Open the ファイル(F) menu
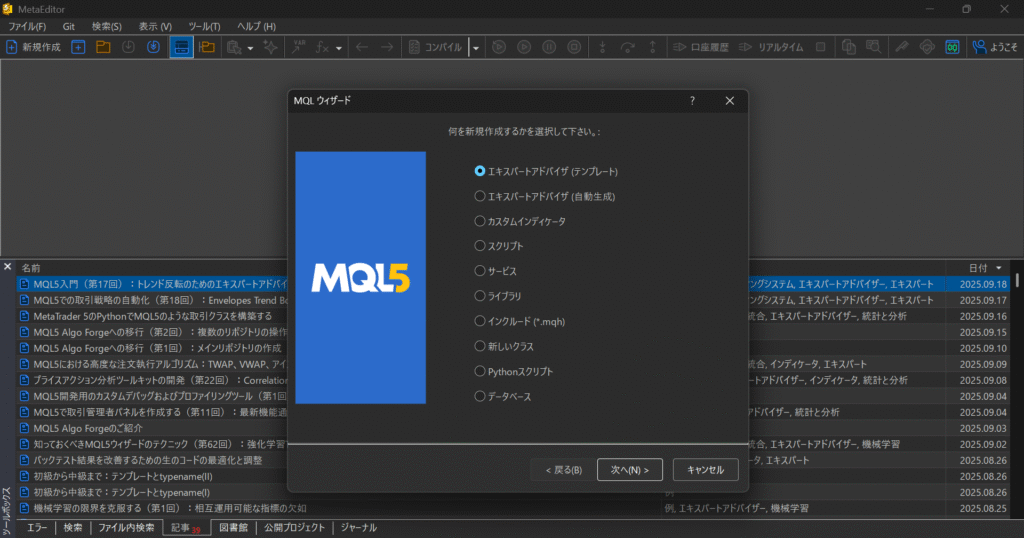Viewport: 1024px width, 538px height. [27, 26]
